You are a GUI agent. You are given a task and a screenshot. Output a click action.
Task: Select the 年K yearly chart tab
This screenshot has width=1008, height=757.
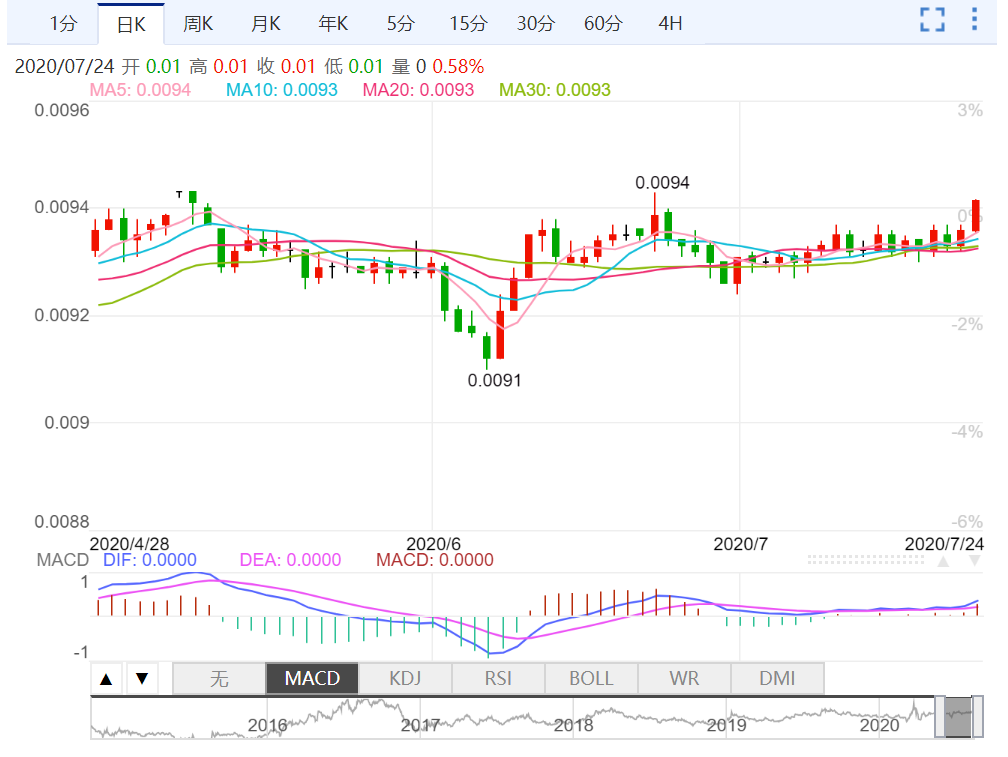click(333, 23)
